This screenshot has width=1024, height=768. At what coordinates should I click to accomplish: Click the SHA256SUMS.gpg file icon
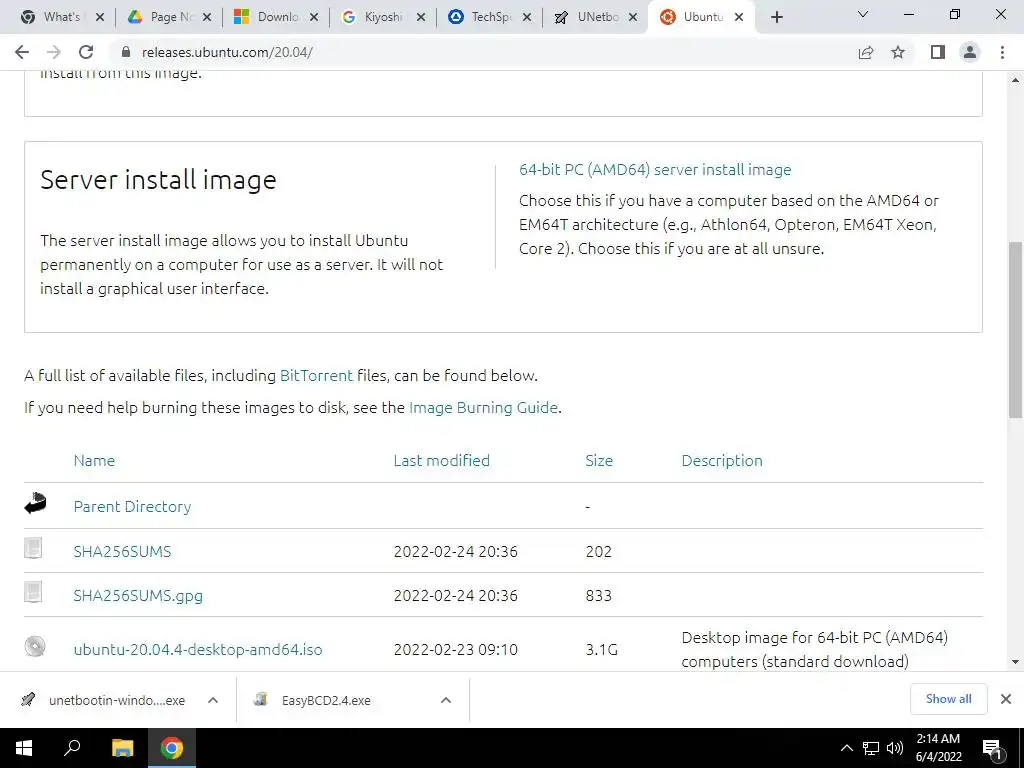click(x=33, y=592)
